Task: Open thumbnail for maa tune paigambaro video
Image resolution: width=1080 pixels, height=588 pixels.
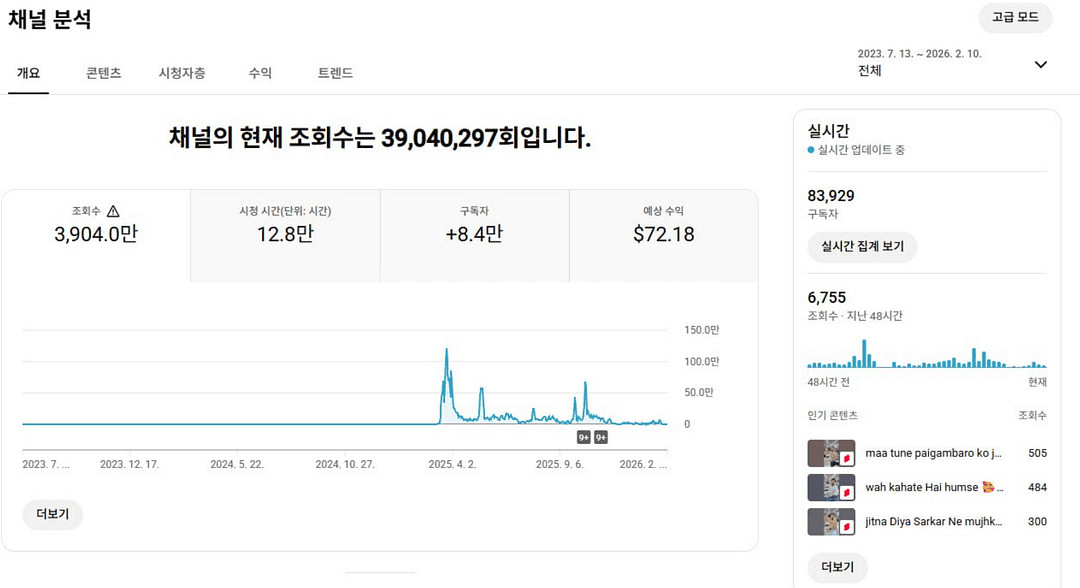Action: pos(831,453)
